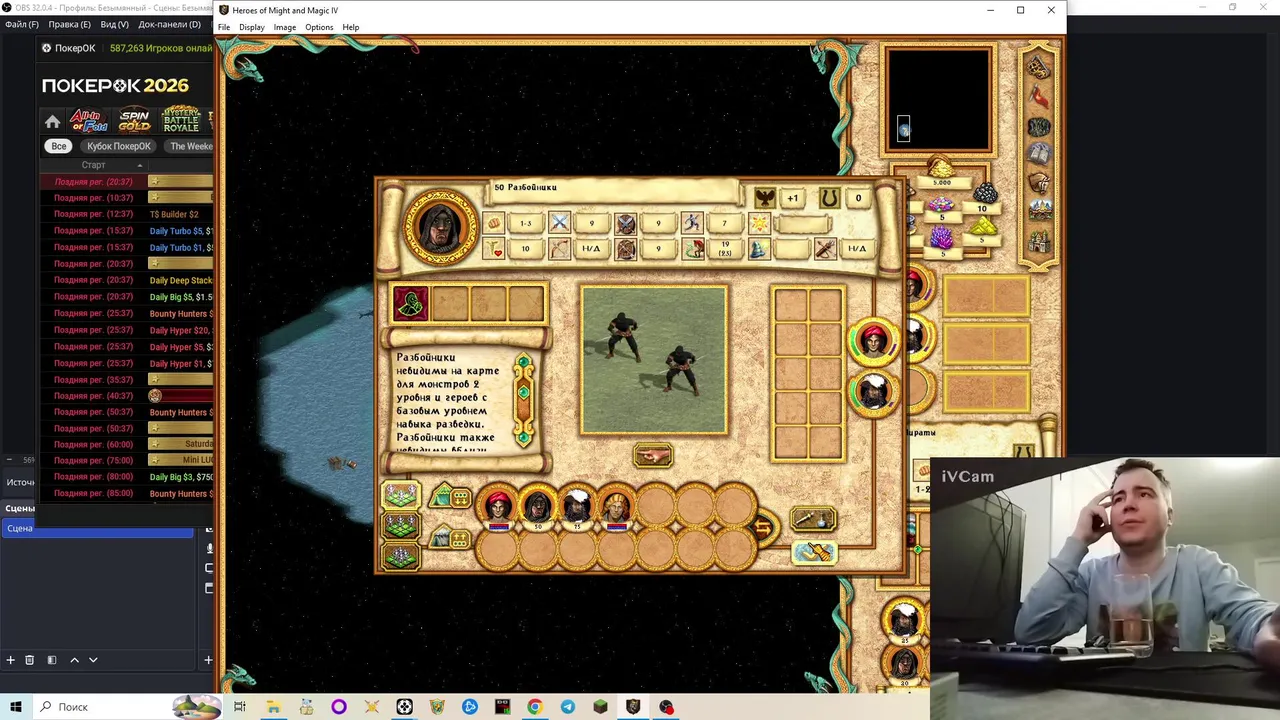Click the gold pile resource icon
Viewport: 1280px width, 720px height.
click(x=941, y=167)
